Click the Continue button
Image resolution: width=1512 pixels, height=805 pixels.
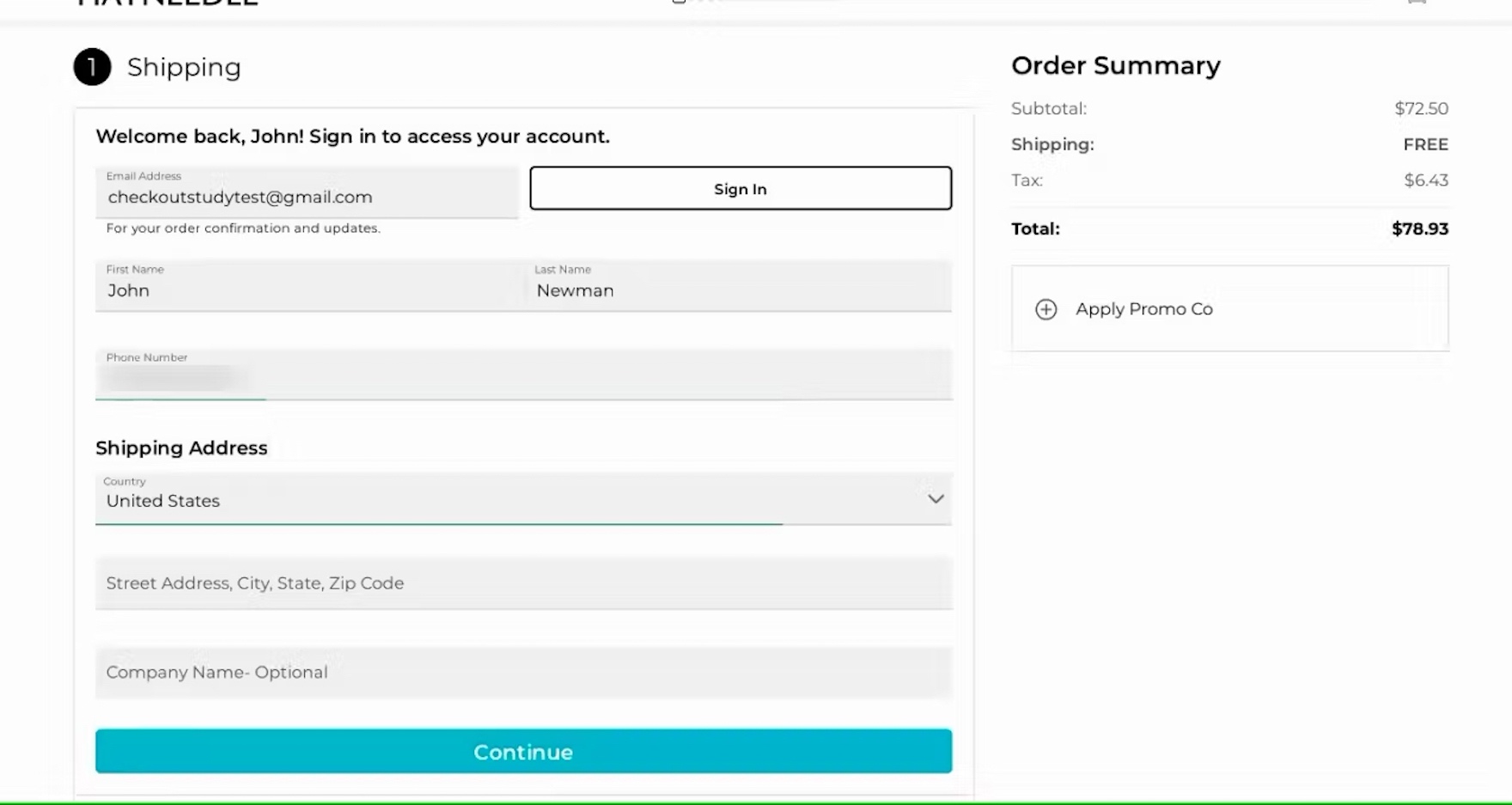(x=523, y=752)
